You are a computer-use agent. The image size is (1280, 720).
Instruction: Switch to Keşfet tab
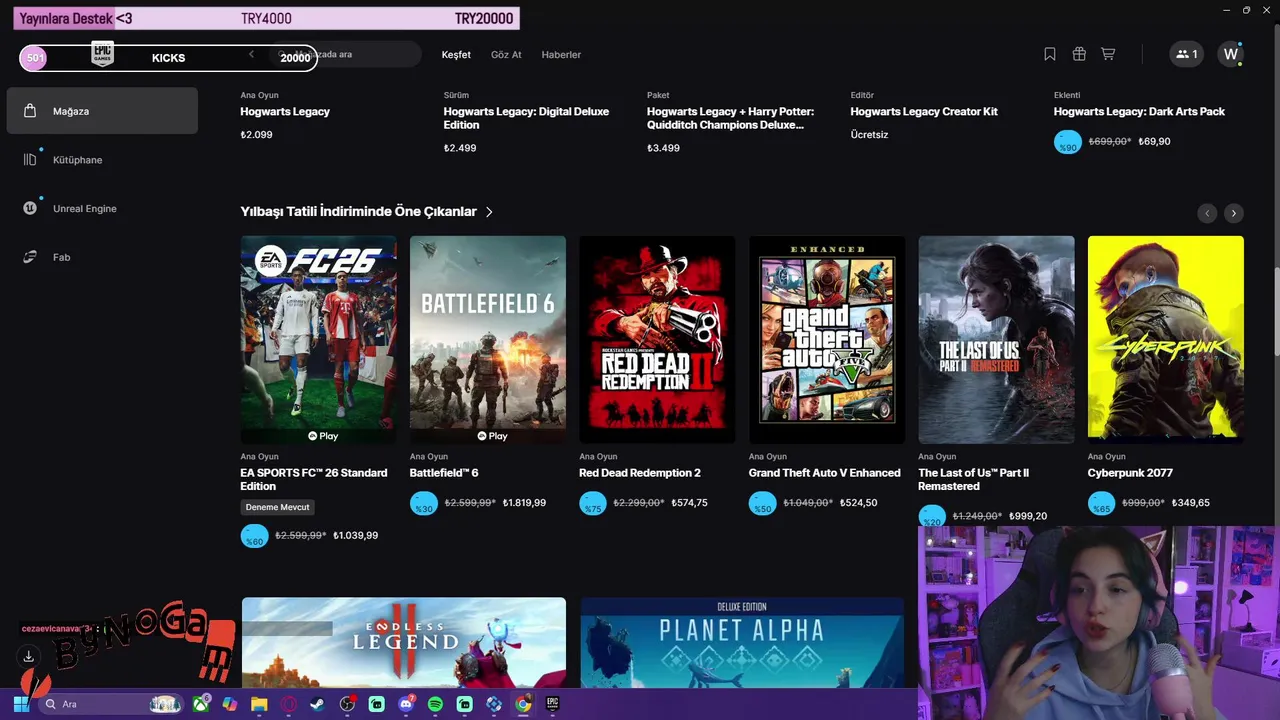click(x=456, y=55)
